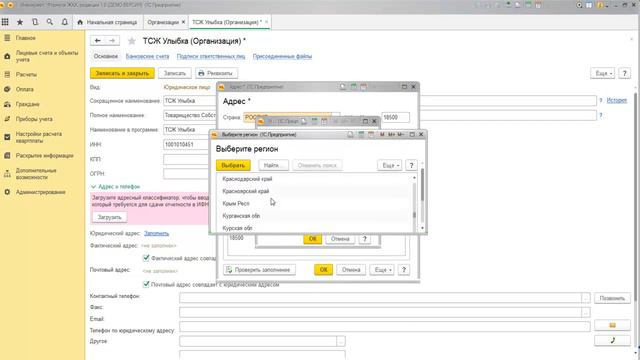Add organization to favorites star

pyautogui.click(x=131, y=41)
